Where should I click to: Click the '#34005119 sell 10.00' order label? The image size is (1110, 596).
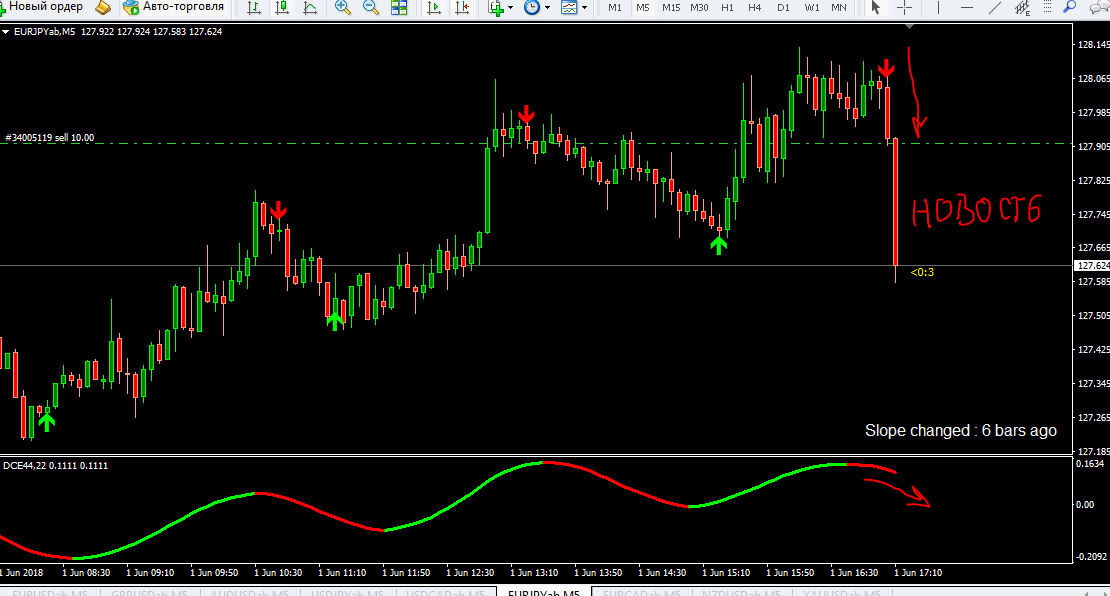pyautogui.click(x=50, y=137)
